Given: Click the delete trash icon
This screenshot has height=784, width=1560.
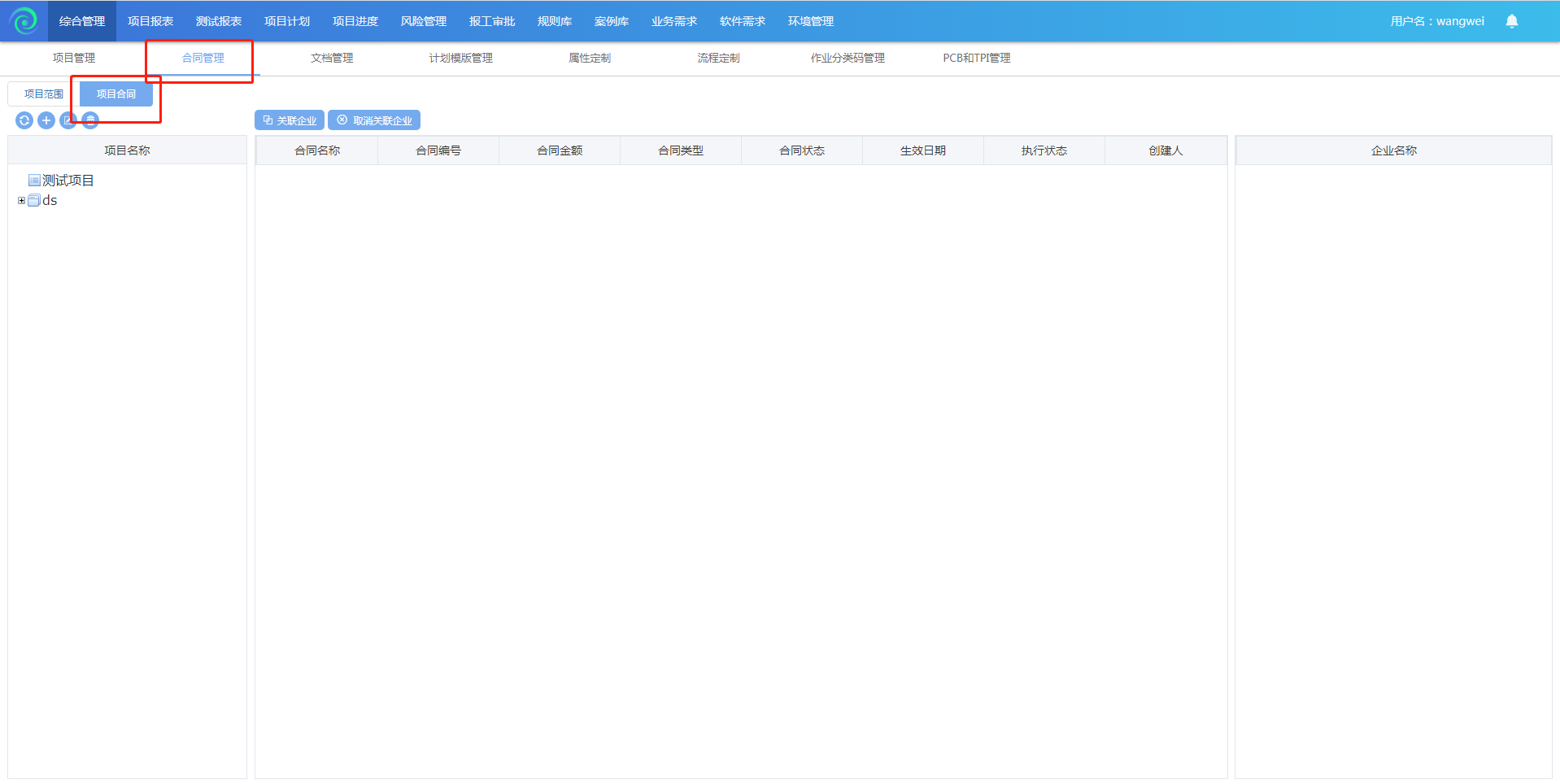Looking at the screenshot, I should pyautogui.click(x=90, y=120).
